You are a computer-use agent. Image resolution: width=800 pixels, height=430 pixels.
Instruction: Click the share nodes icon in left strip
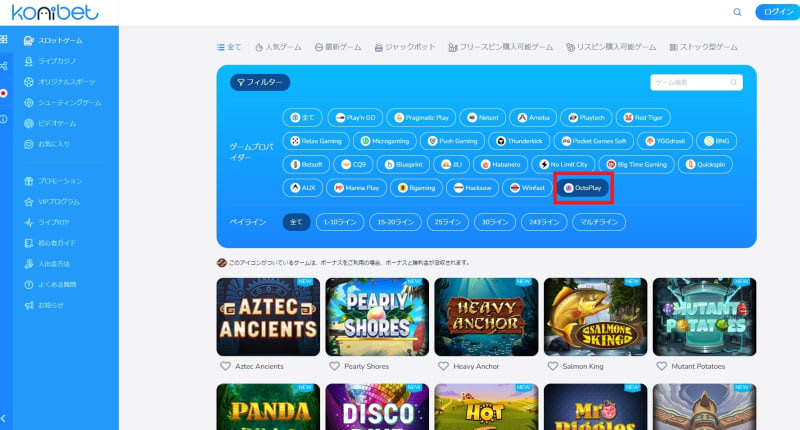(x=4, y=66)
